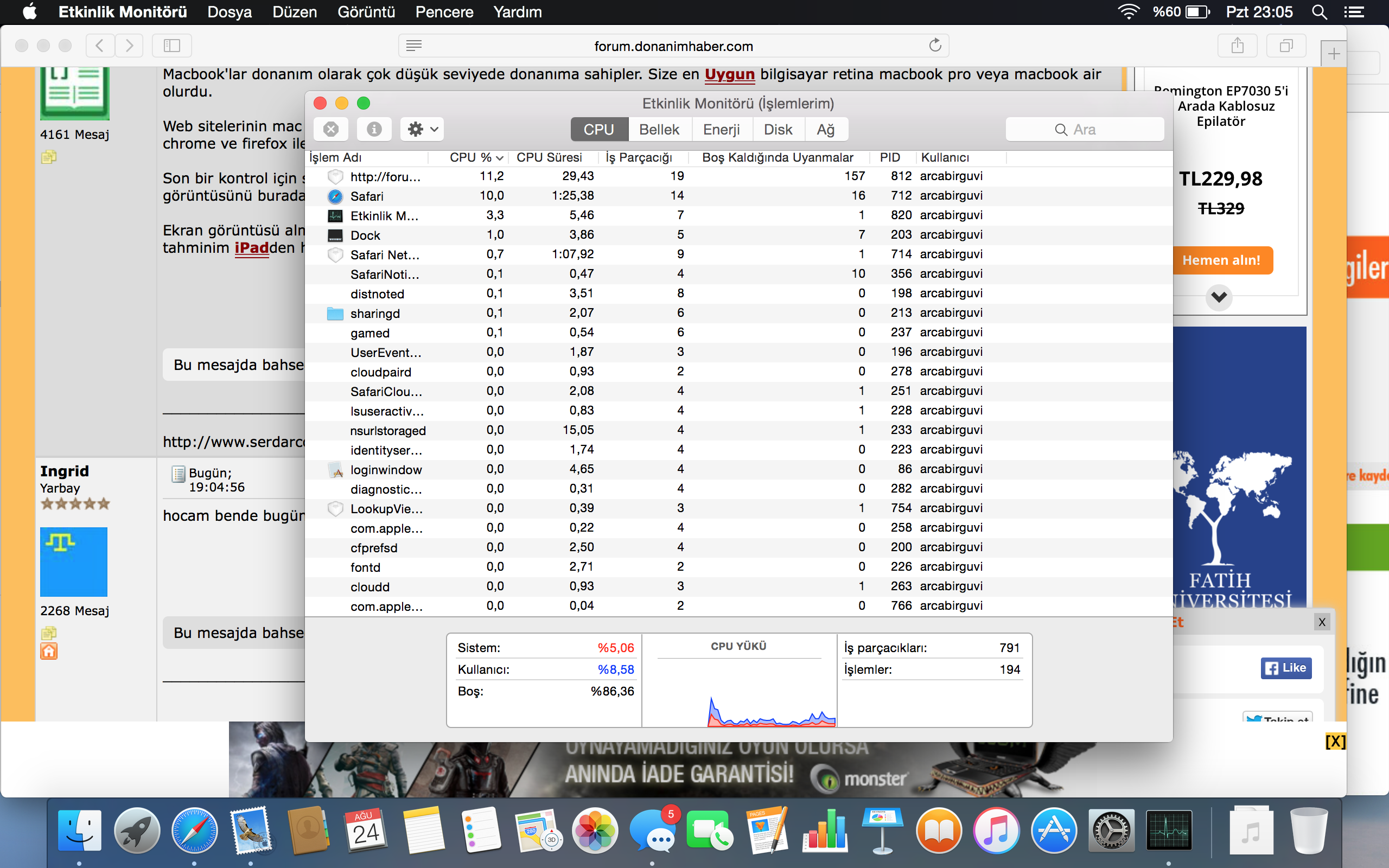Click the Uygun link in forum post
Screen dimensions: 1389x868
pos(730,75)
